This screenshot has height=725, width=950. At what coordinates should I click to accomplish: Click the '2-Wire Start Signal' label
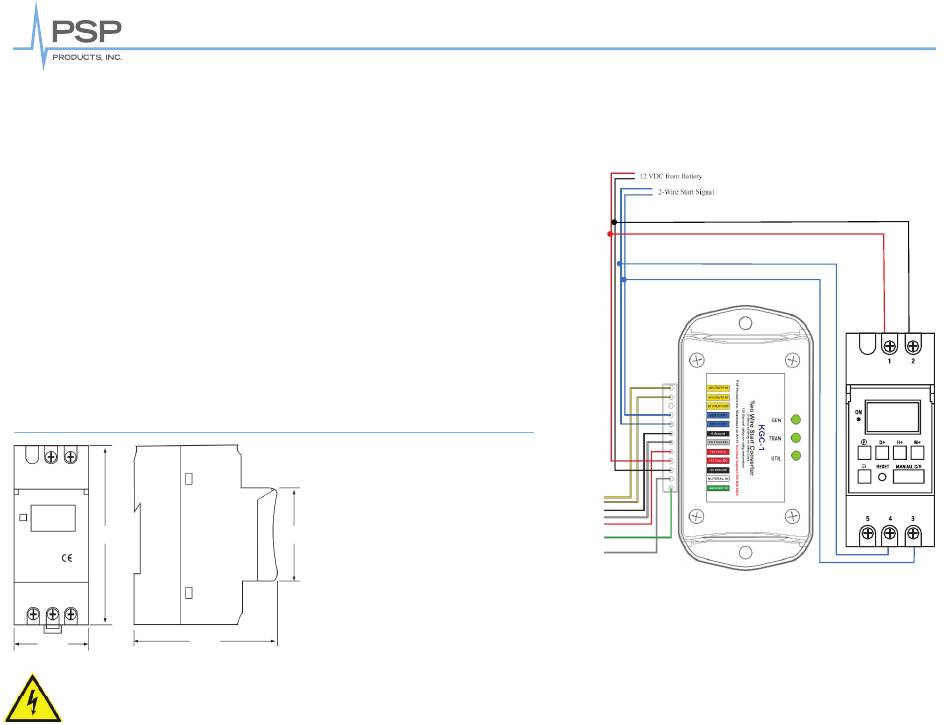click(x=686, y=192)
